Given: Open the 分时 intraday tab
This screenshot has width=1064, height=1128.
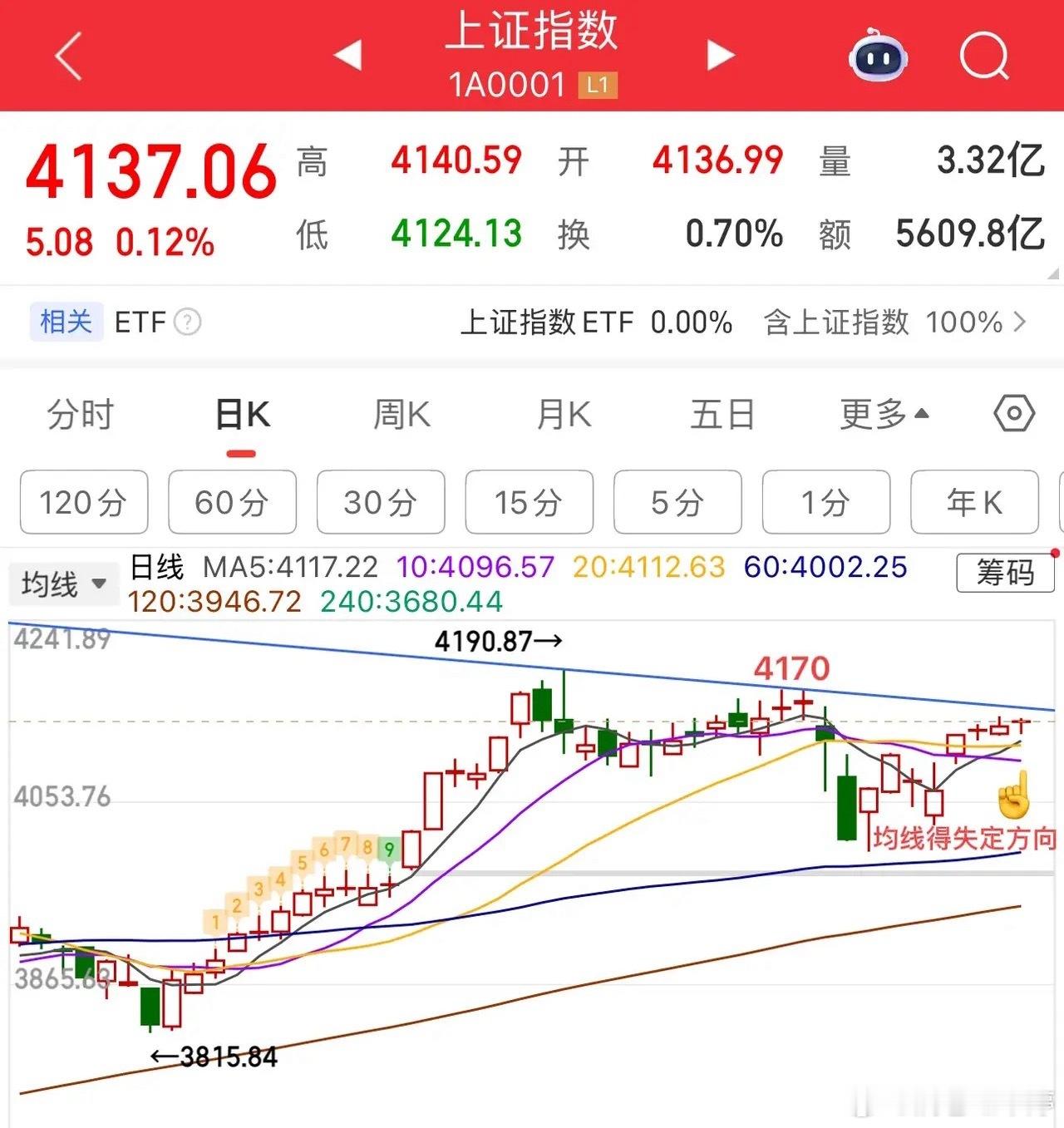Looking at the screenshot, I should click(x=80, y=415).
